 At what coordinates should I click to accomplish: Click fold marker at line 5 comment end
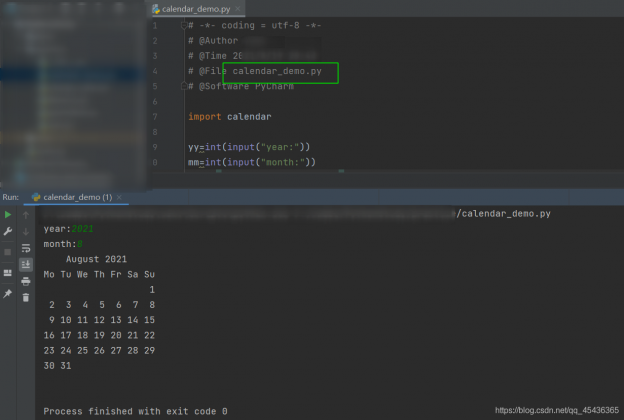(x=182, y=87)
